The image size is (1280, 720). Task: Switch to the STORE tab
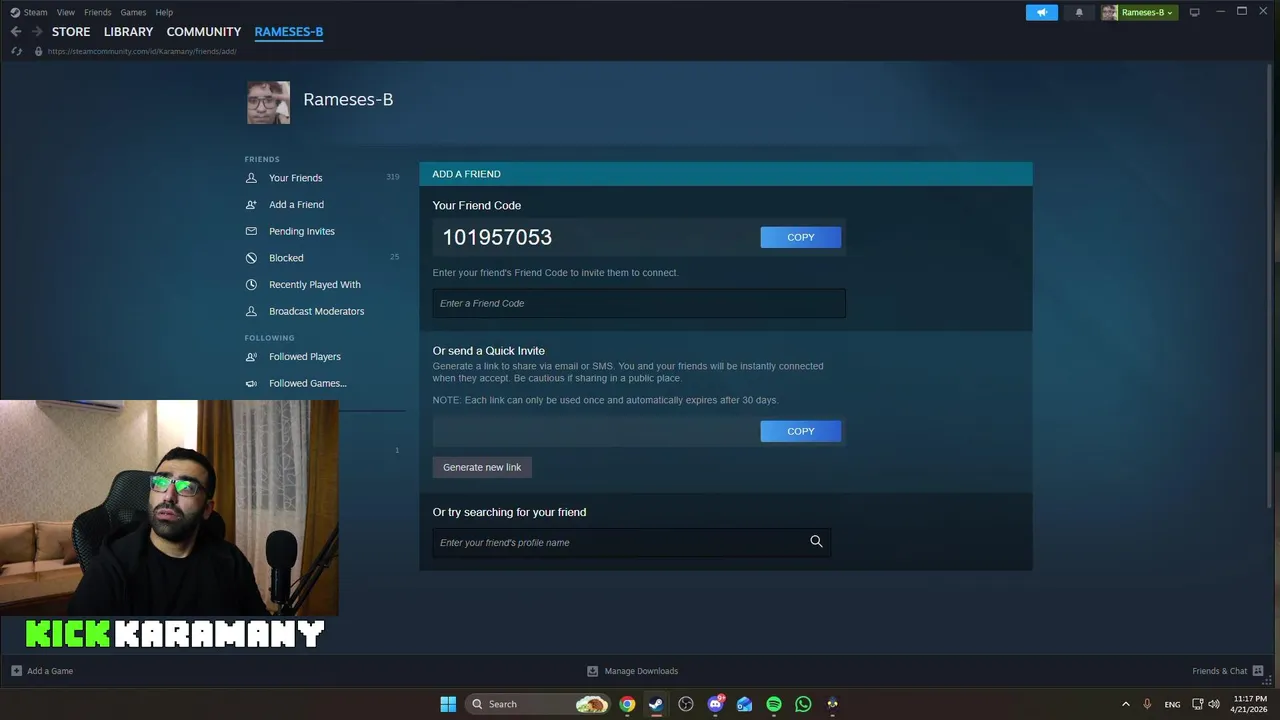click(x=71, y=32)
